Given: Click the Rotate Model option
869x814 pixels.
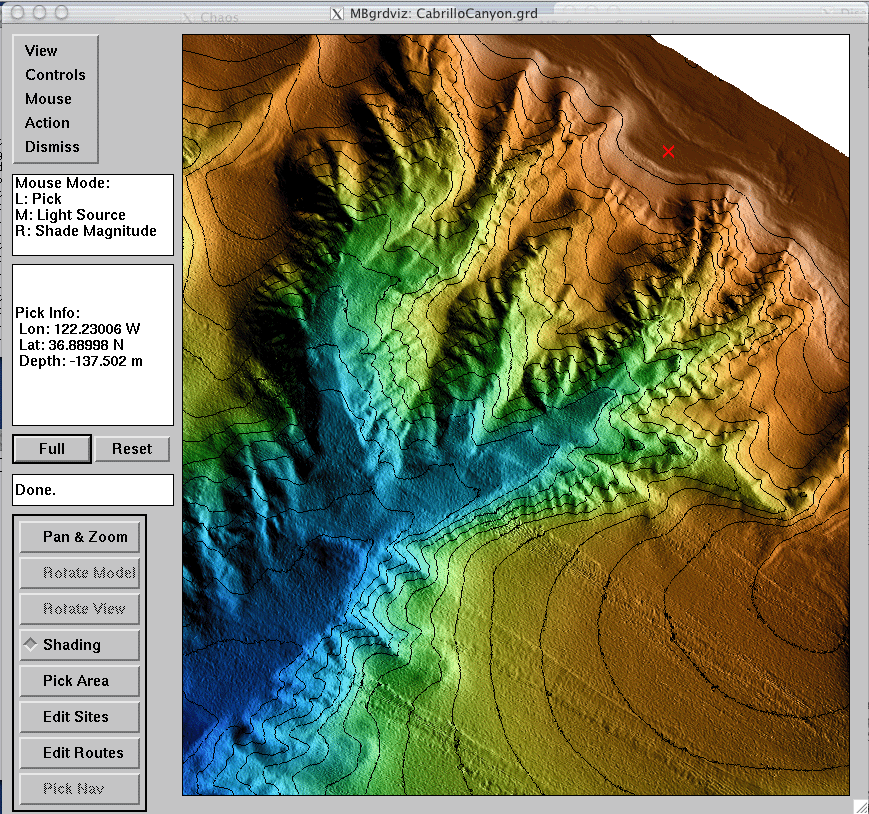Looking at the screenshot, I should coord(80,573).
